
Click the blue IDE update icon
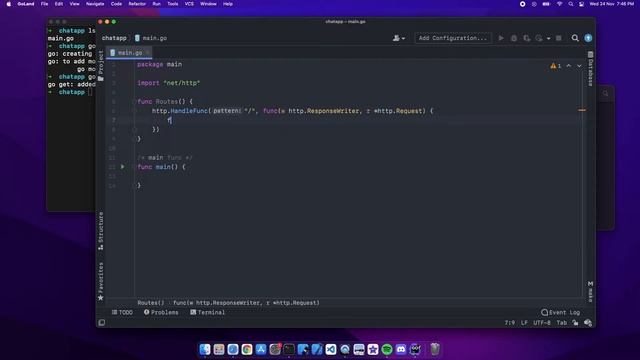point(588,38)
